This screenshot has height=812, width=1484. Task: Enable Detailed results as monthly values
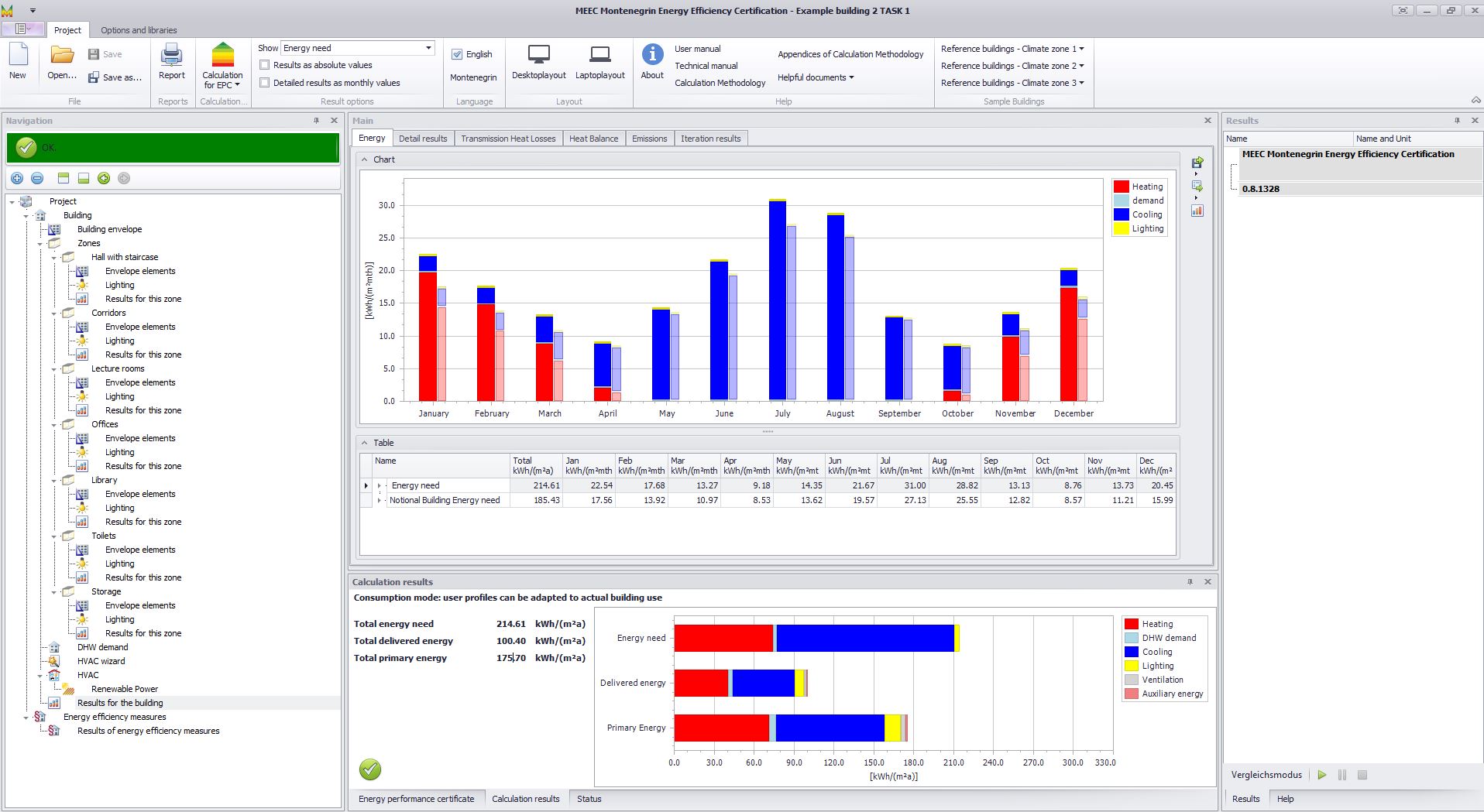point(265,83)
